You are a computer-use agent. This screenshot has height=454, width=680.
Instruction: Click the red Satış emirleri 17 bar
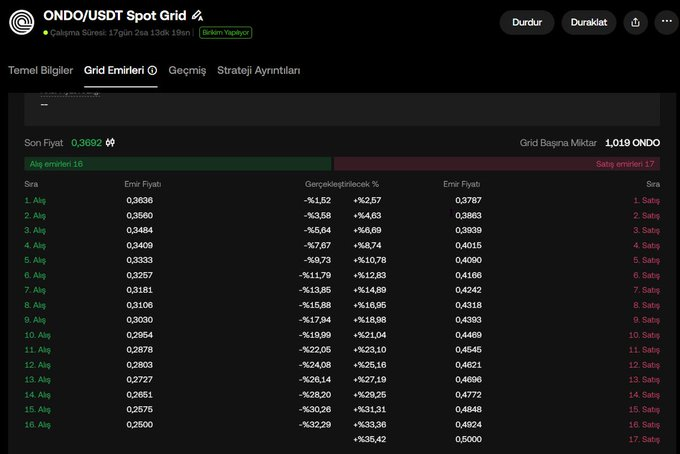pyautogui.click(x=497, y=164)
